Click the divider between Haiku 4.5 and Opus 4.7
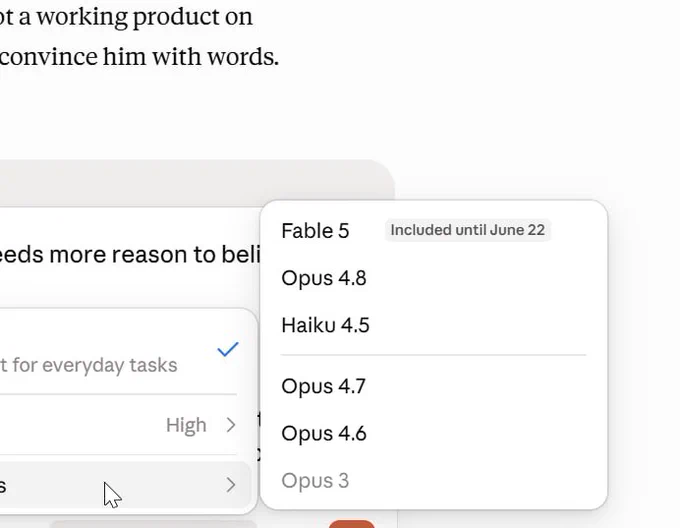The image size is (680, 528). 434,355
